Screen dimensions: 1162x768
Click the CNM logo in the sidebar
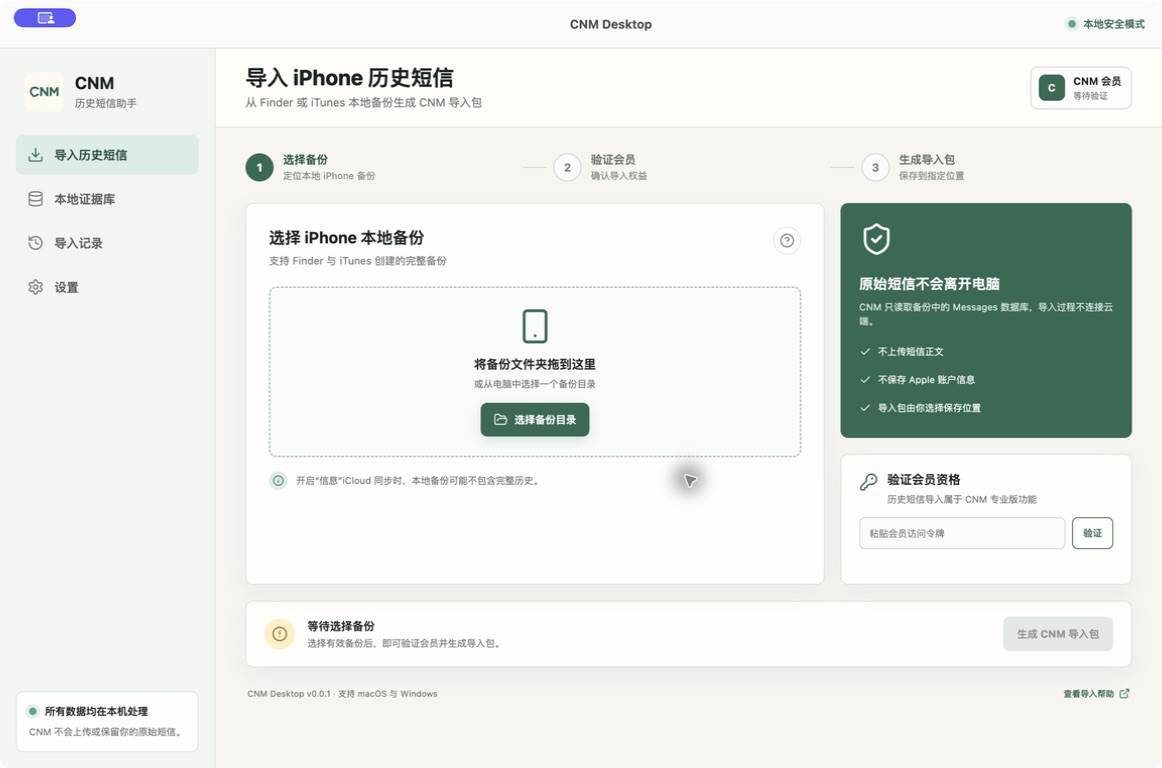pyautogui.click(x=44, y=92)
